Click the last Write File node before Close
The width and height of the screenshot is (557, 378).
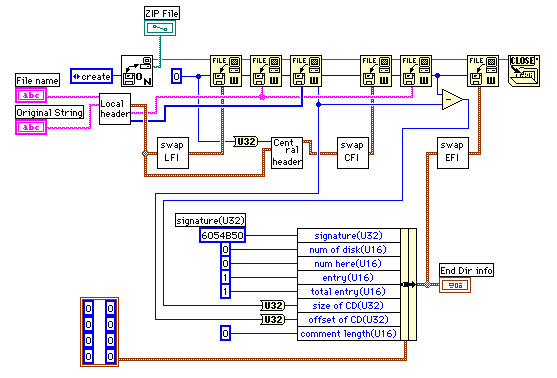pyautogui.click(x=483, y=71)
